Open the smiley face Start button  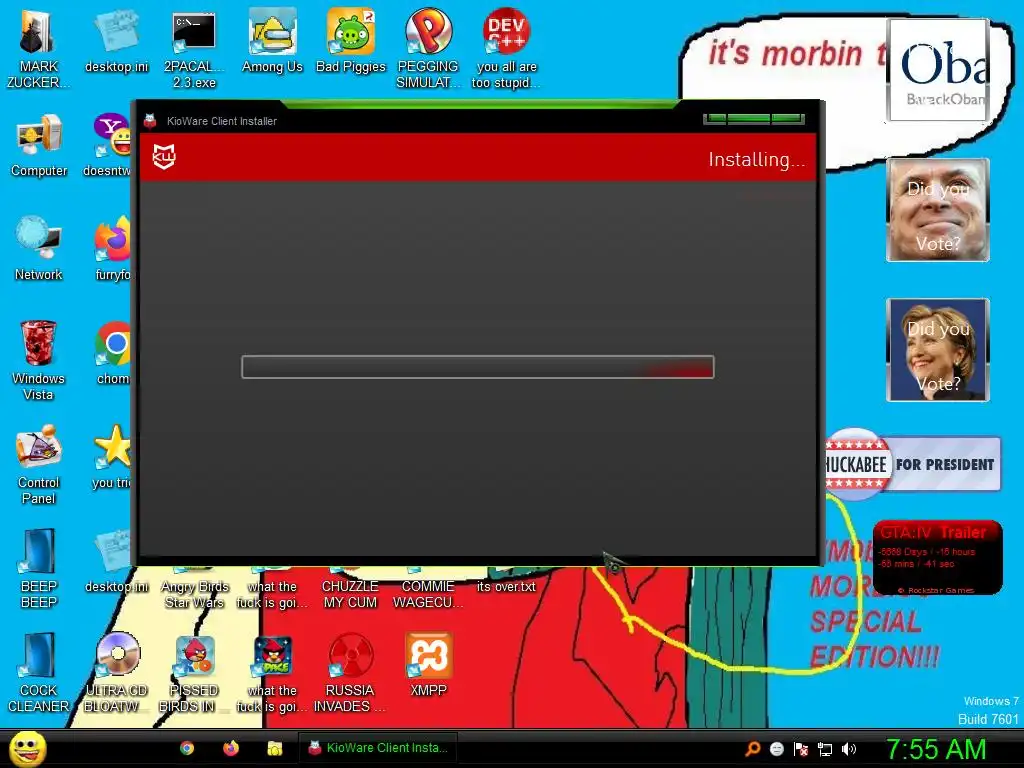tap(27, 748)
